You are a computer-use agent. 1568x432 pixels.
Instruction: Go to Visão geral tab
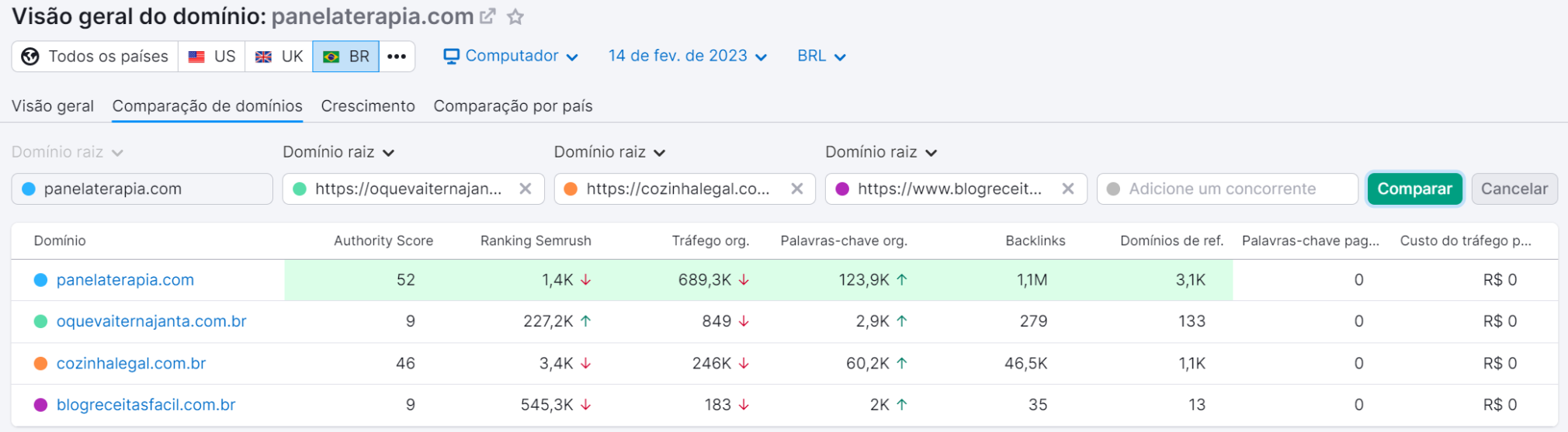click(x=53, y=106)
